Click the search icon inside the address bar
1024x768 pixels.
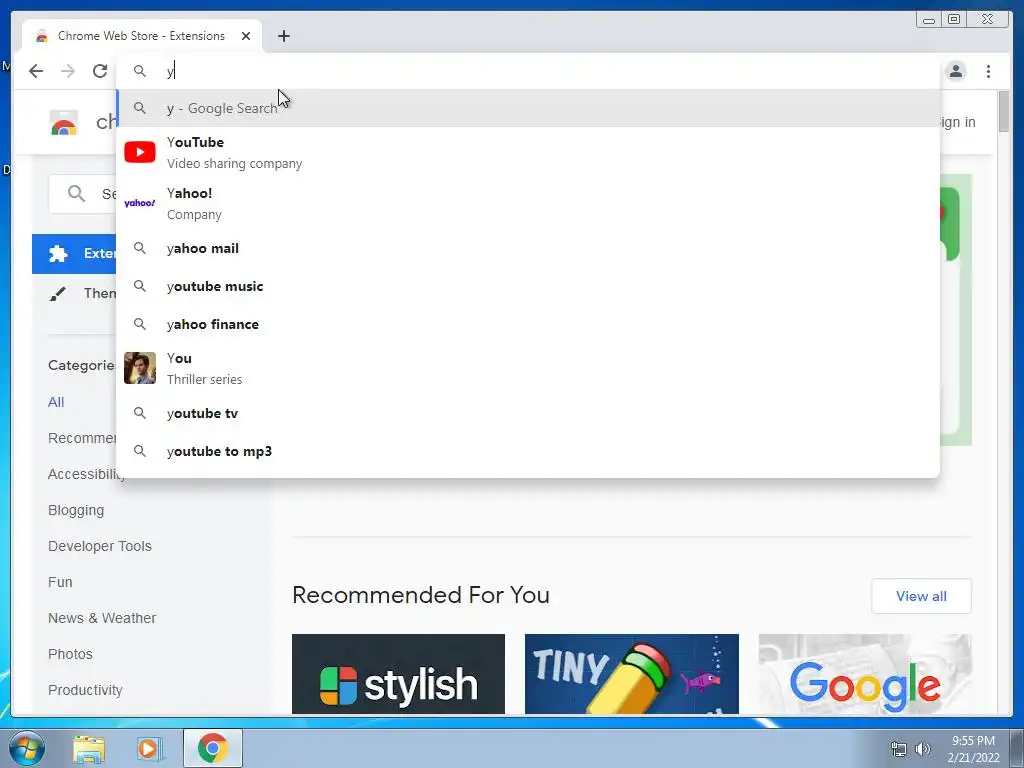140,71
